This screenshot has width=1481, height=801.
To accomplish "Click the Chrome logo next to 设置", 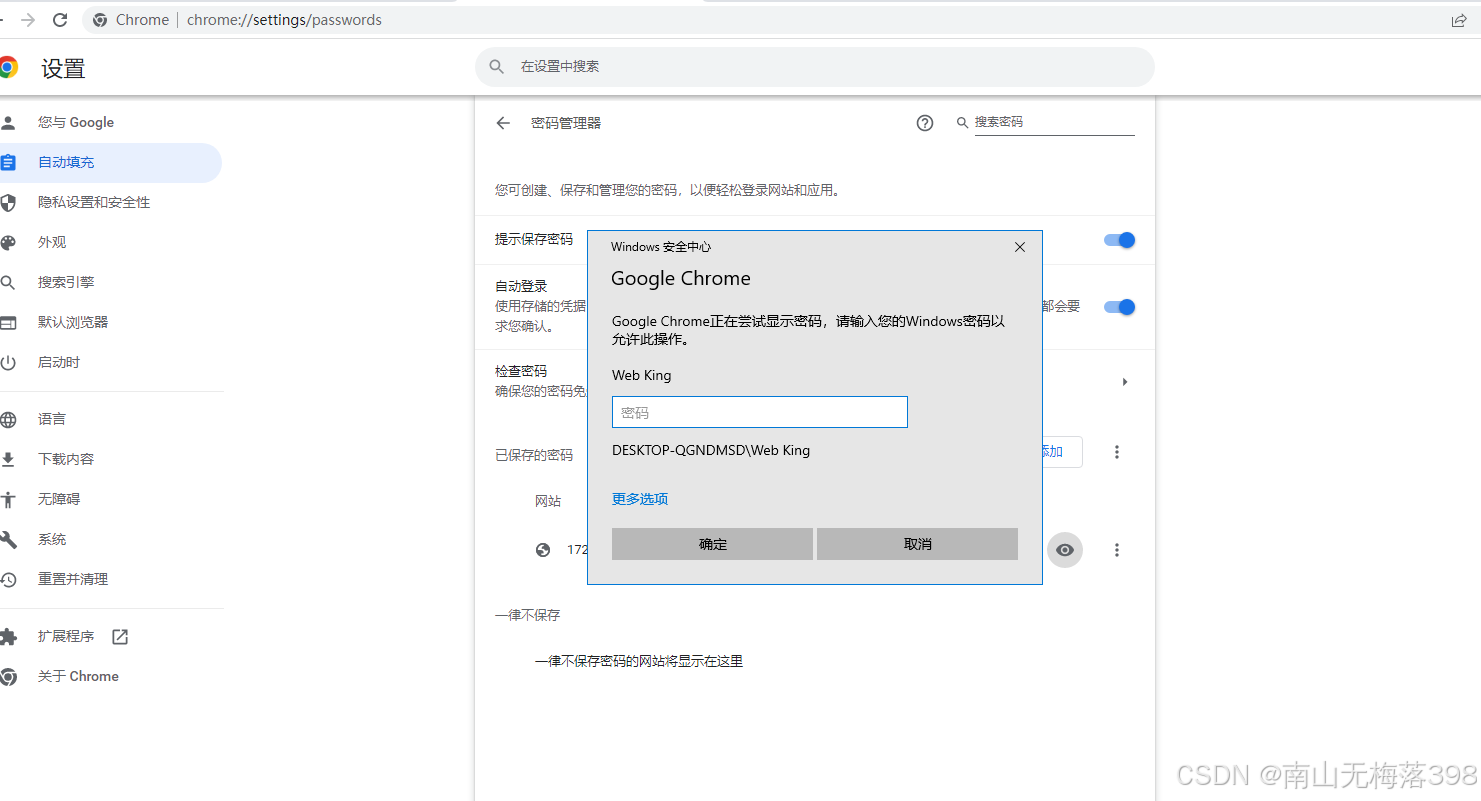I will (x=8, y=68).
